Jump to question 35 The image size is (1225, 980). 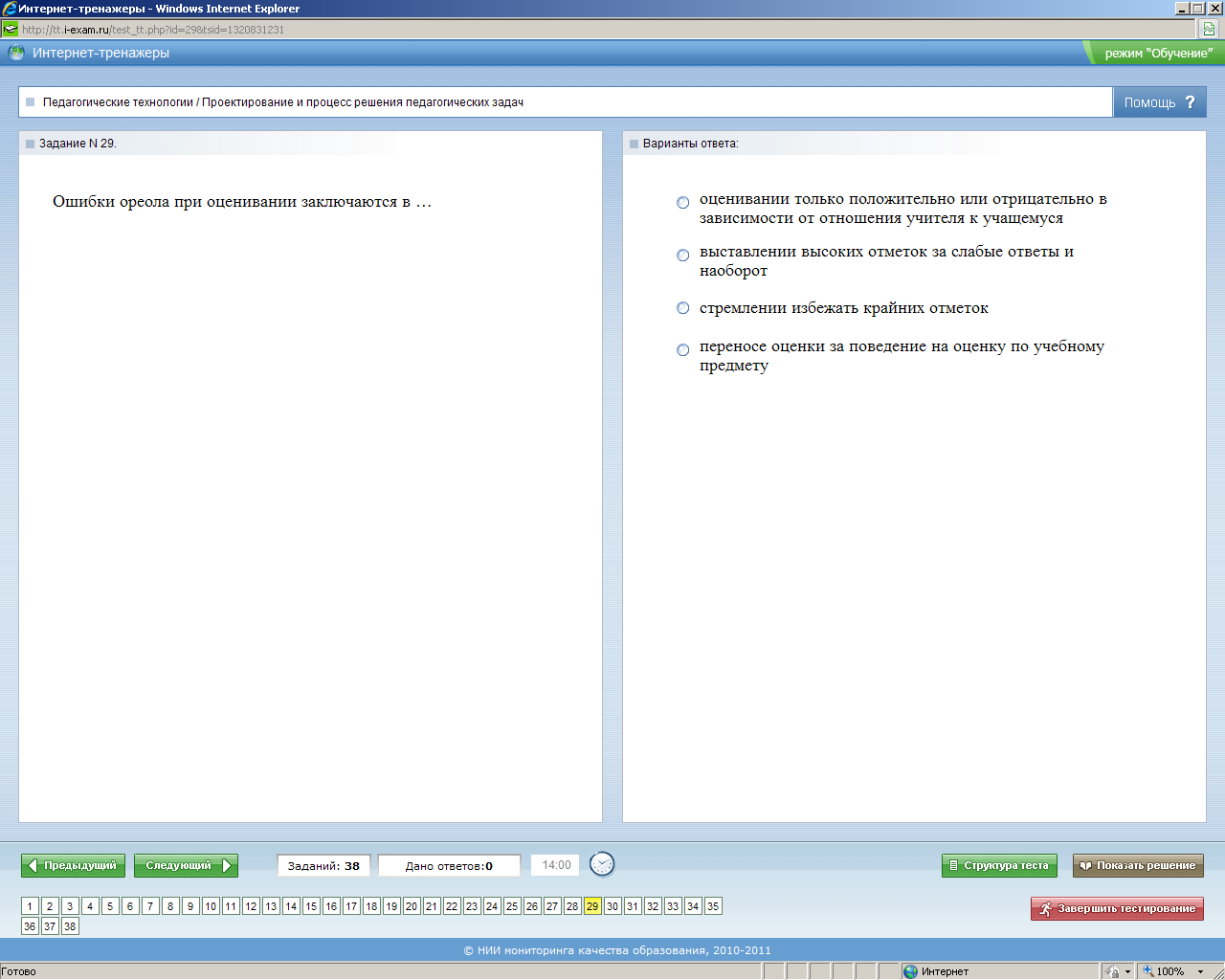pyautogui.click(x=713, y=906)
